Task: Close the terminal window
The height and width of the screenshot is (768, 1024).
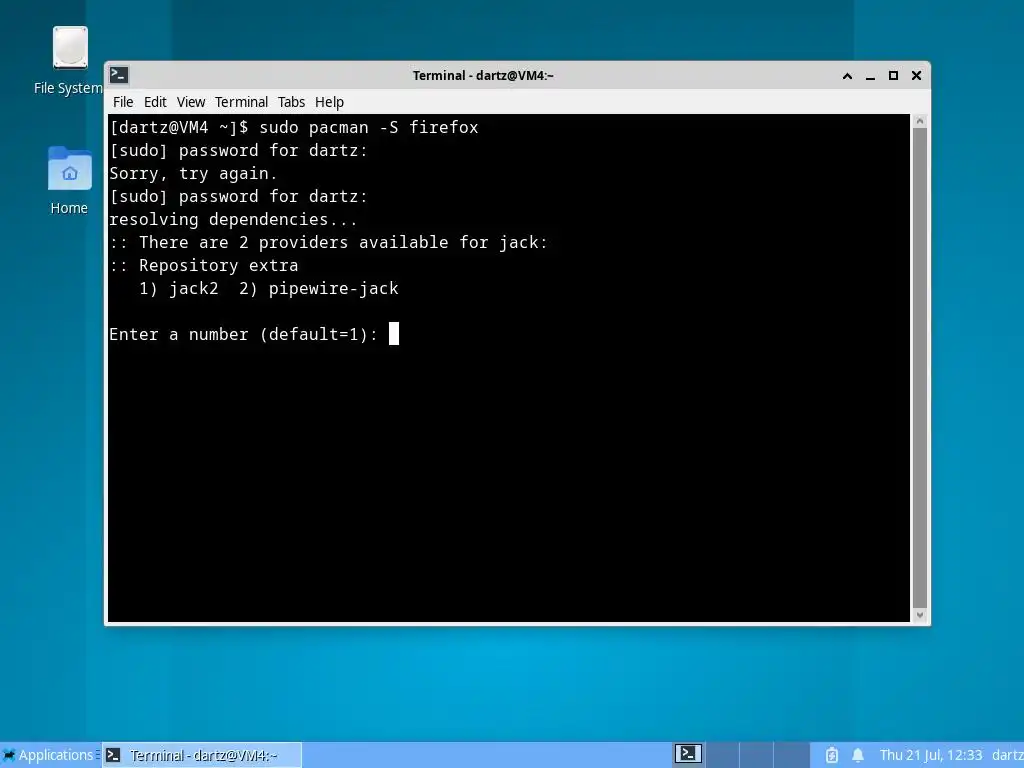Action: (x=916, y=76)
